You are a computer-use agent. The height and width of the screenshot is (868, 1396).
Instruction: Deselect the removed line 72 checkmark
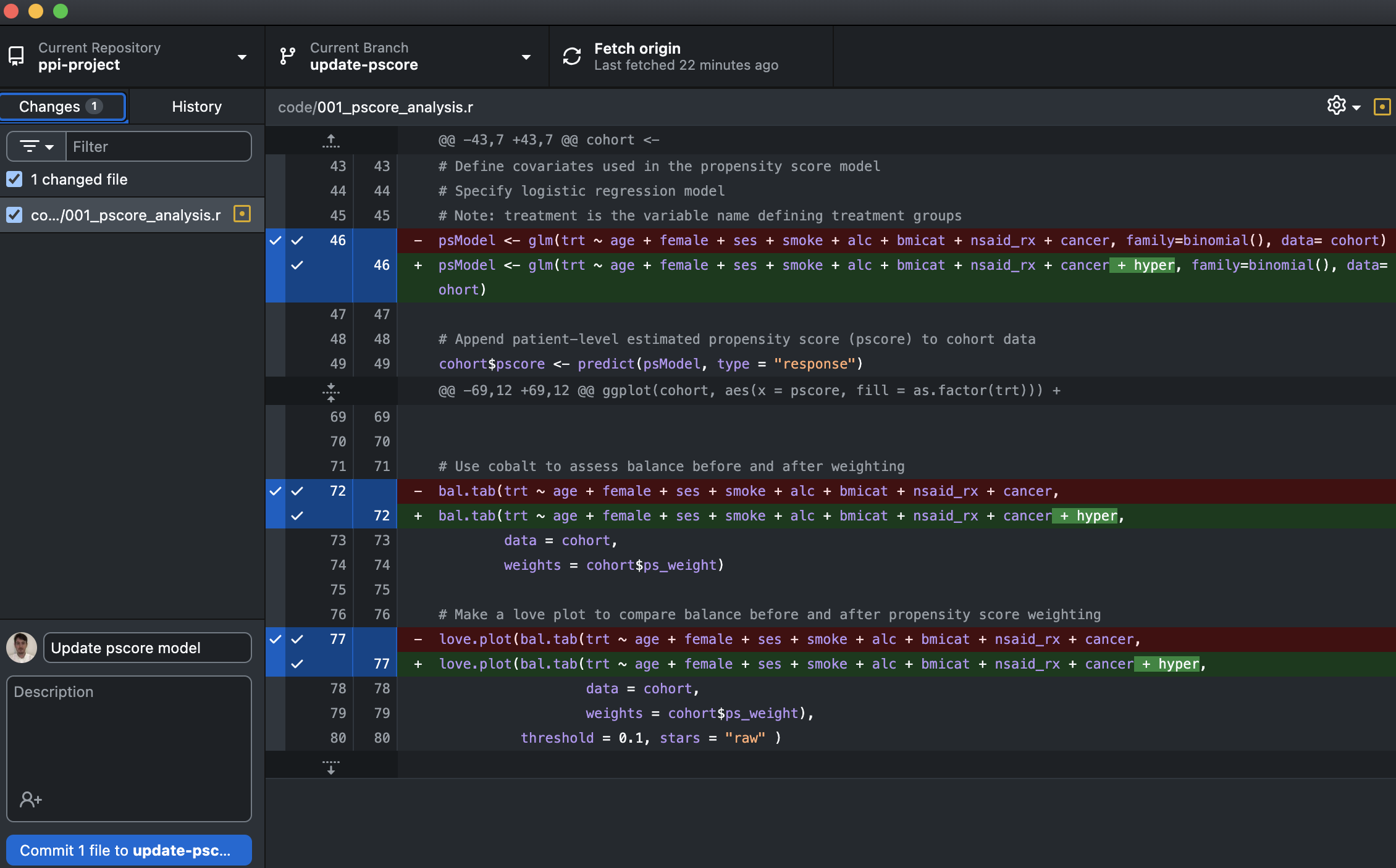coord(297,491)
